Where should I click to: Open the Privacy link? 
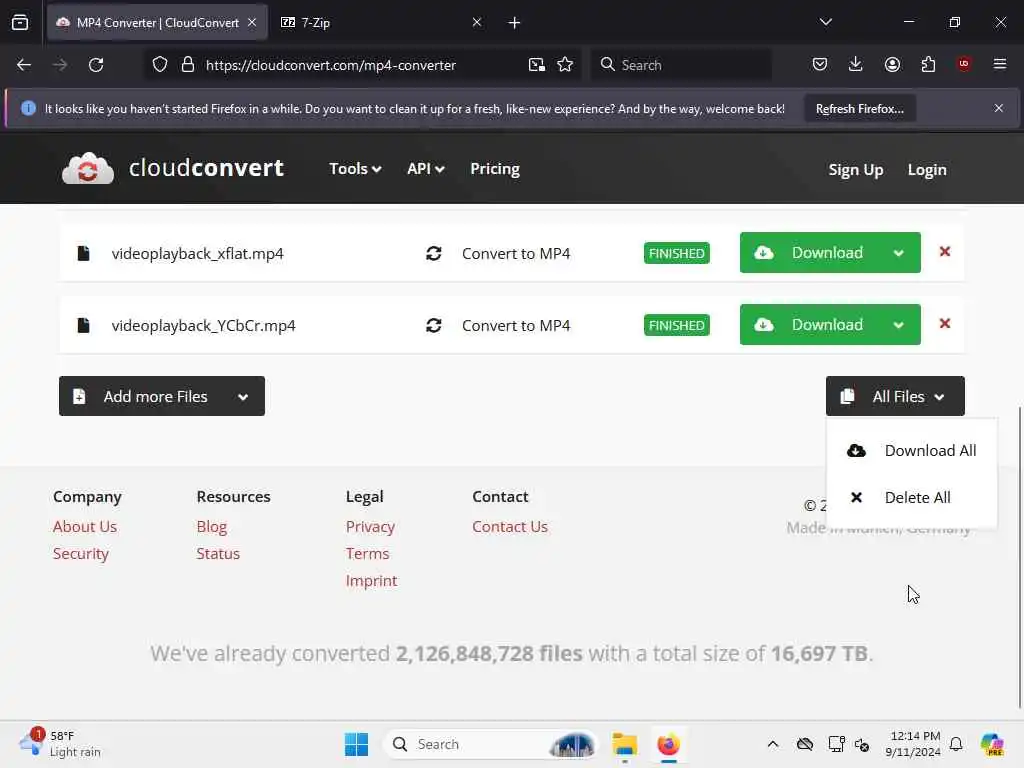(370, 527)
